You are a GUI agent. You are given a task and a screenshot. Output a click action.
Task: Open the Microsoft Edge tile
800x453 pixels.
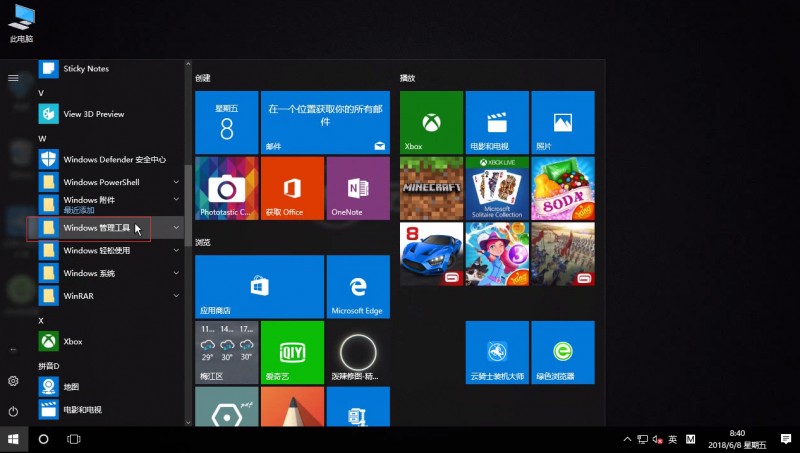[x=358, y=287]
